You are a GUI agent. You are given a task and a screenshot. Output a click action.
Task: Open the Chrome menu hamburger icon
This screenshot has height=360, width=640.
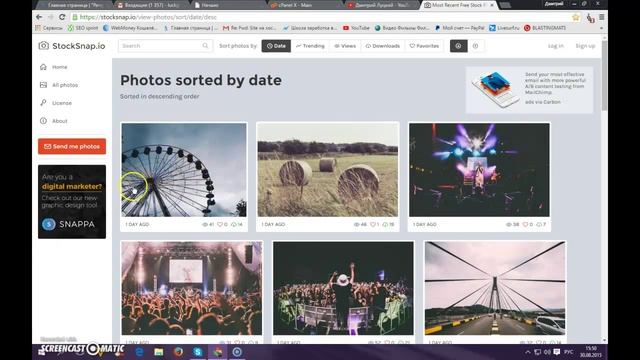coord(602,17)
